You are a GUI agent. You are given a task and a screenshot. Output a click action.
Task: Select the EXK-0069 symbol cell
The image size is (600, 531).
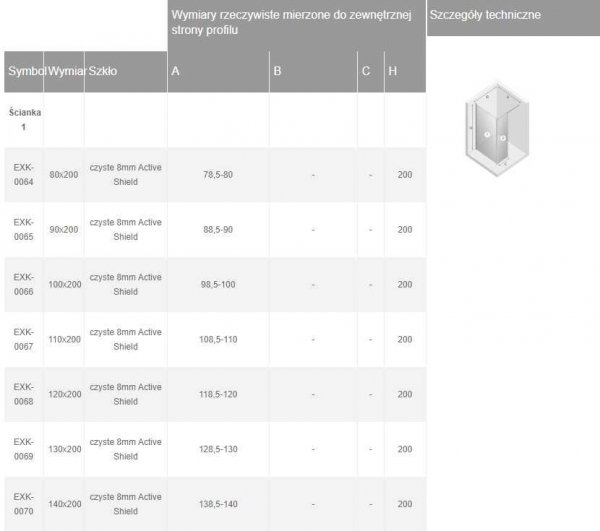(24, 449)
